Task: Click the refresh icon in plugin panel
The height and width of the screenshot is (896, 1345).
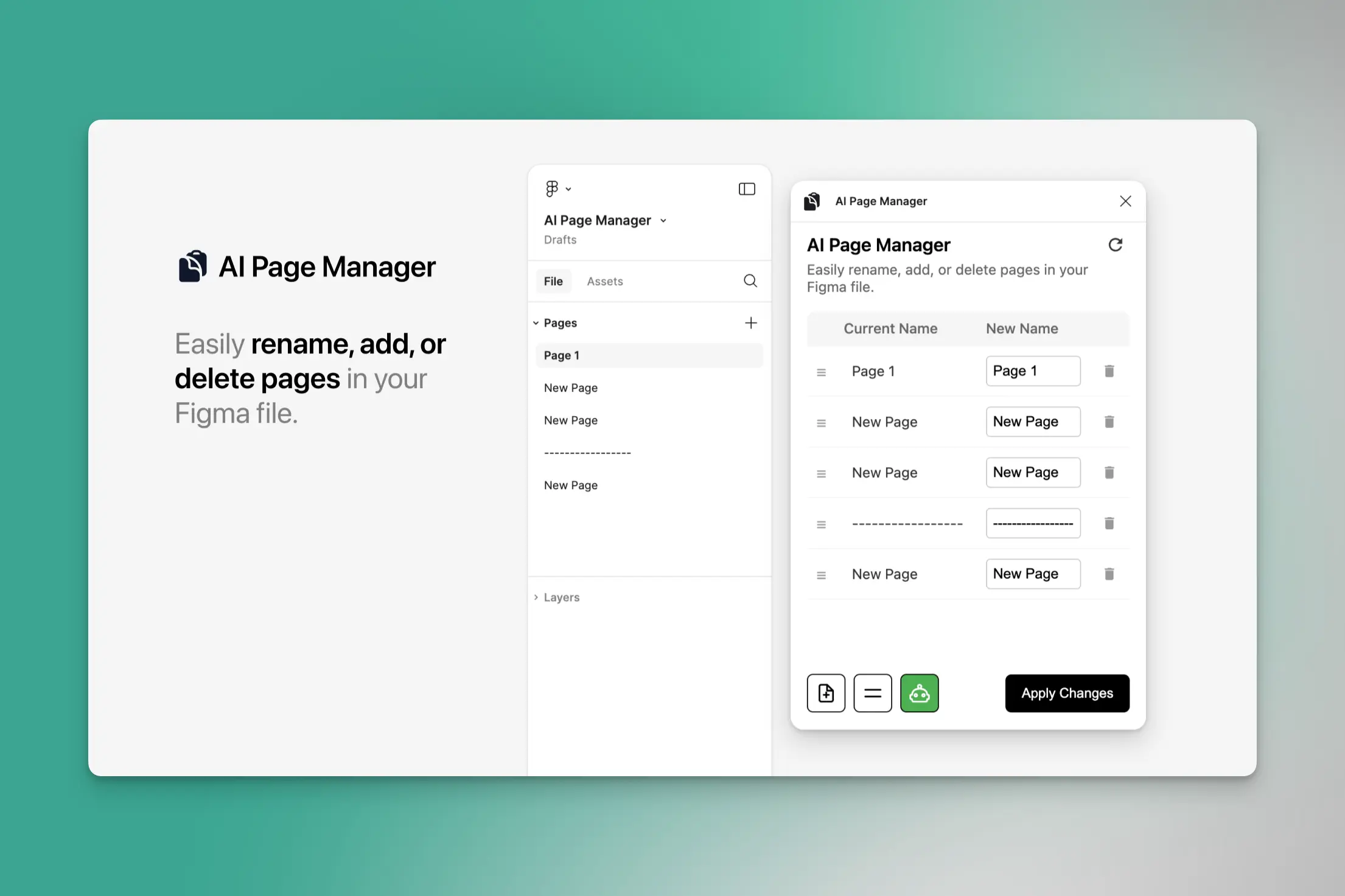Action: (x=1115, y=245)
